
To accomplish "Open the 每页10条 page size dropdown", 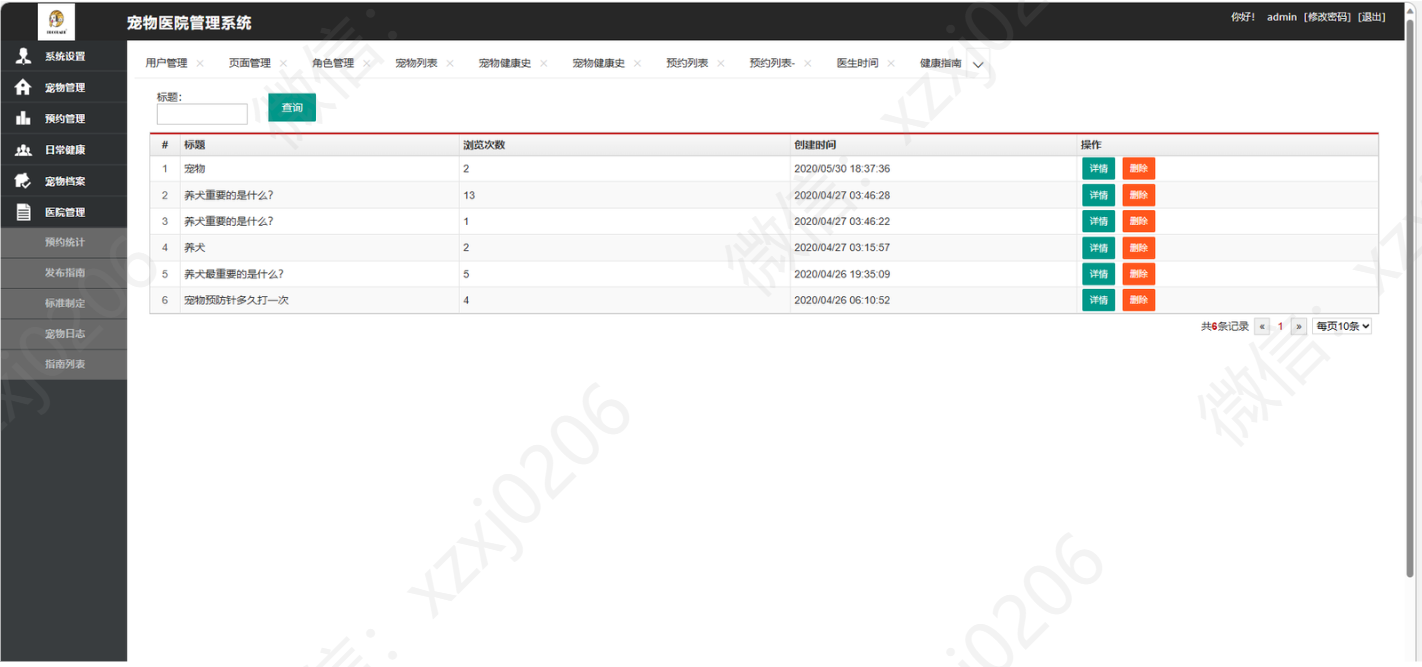I will tap(1342, 326).
